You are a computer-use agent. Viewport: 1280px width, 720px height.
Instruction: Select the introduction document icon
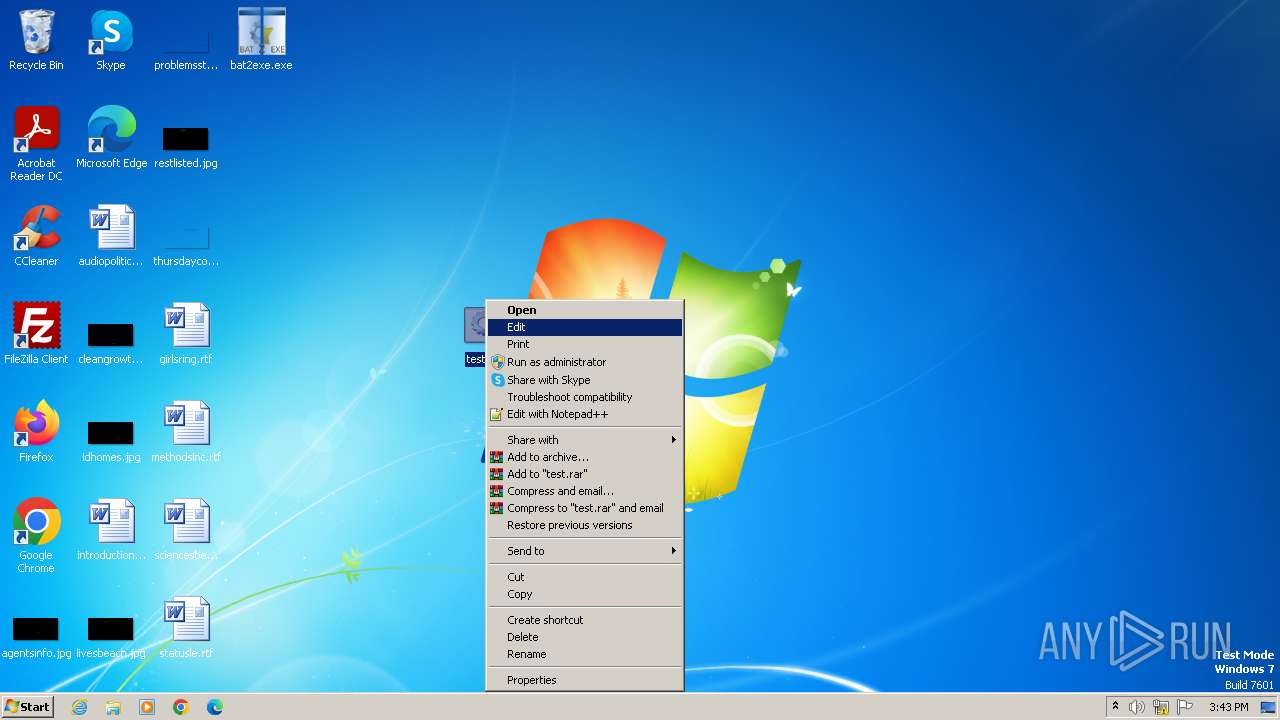(x=111, y=530)
